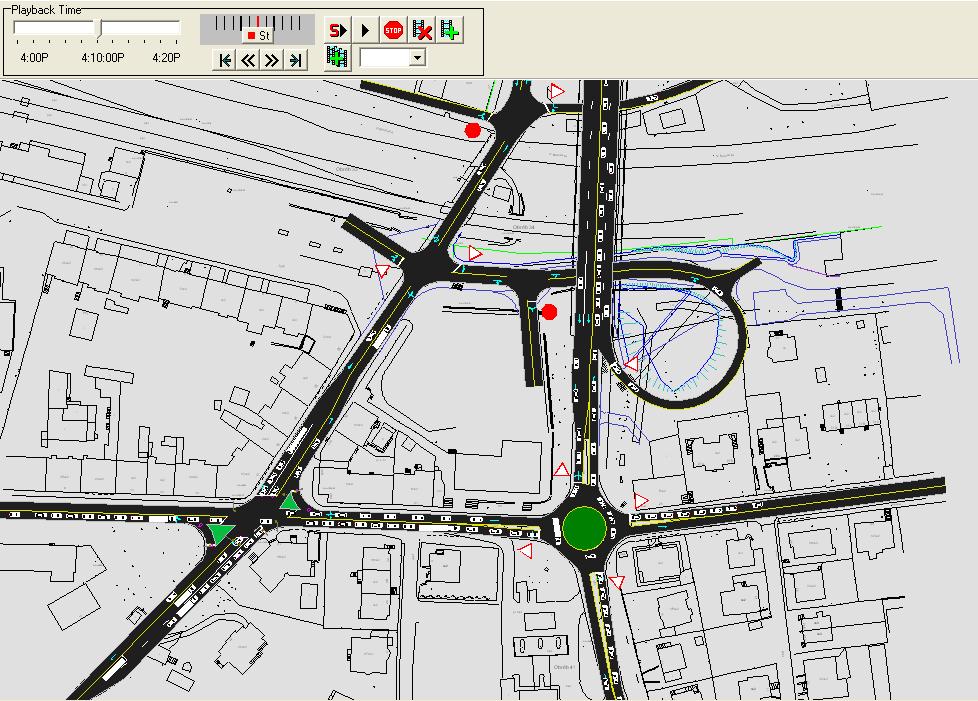
Task: Click the downward-pointing green triangle signal marker
Action: [220, 533]
